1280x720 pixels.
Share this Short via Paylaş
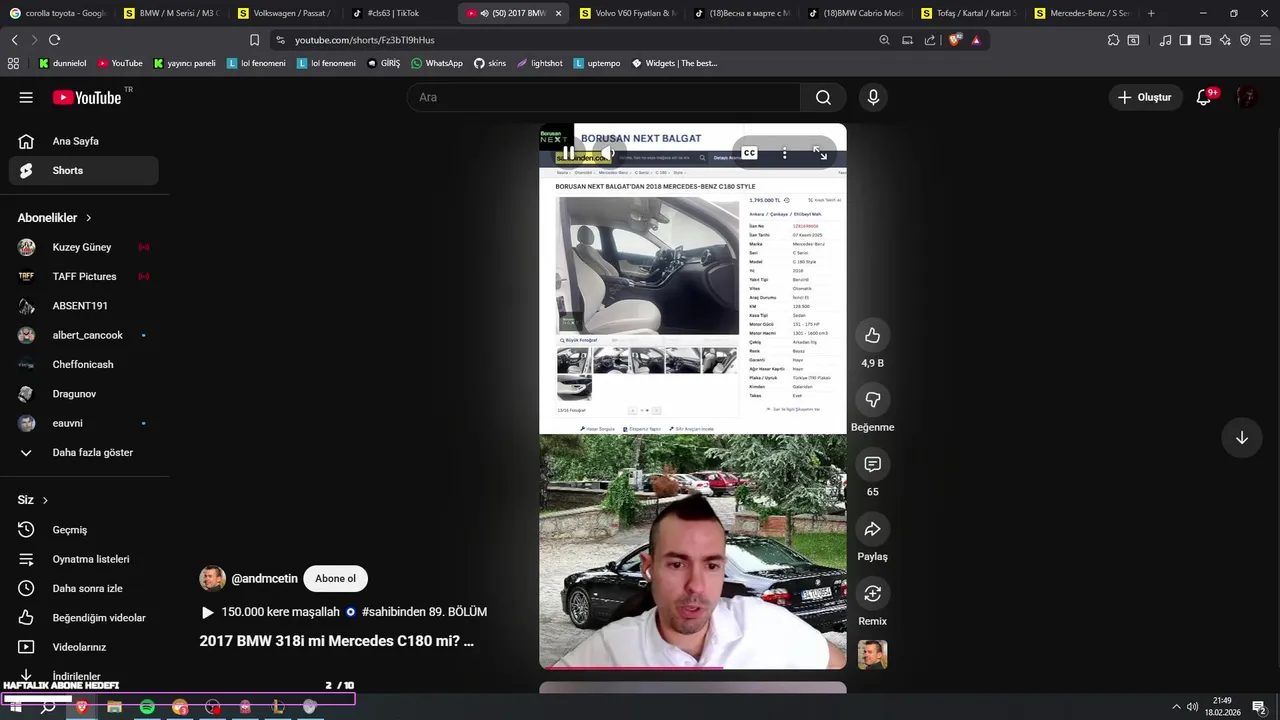pyautogui.click(x=872, y=529)
